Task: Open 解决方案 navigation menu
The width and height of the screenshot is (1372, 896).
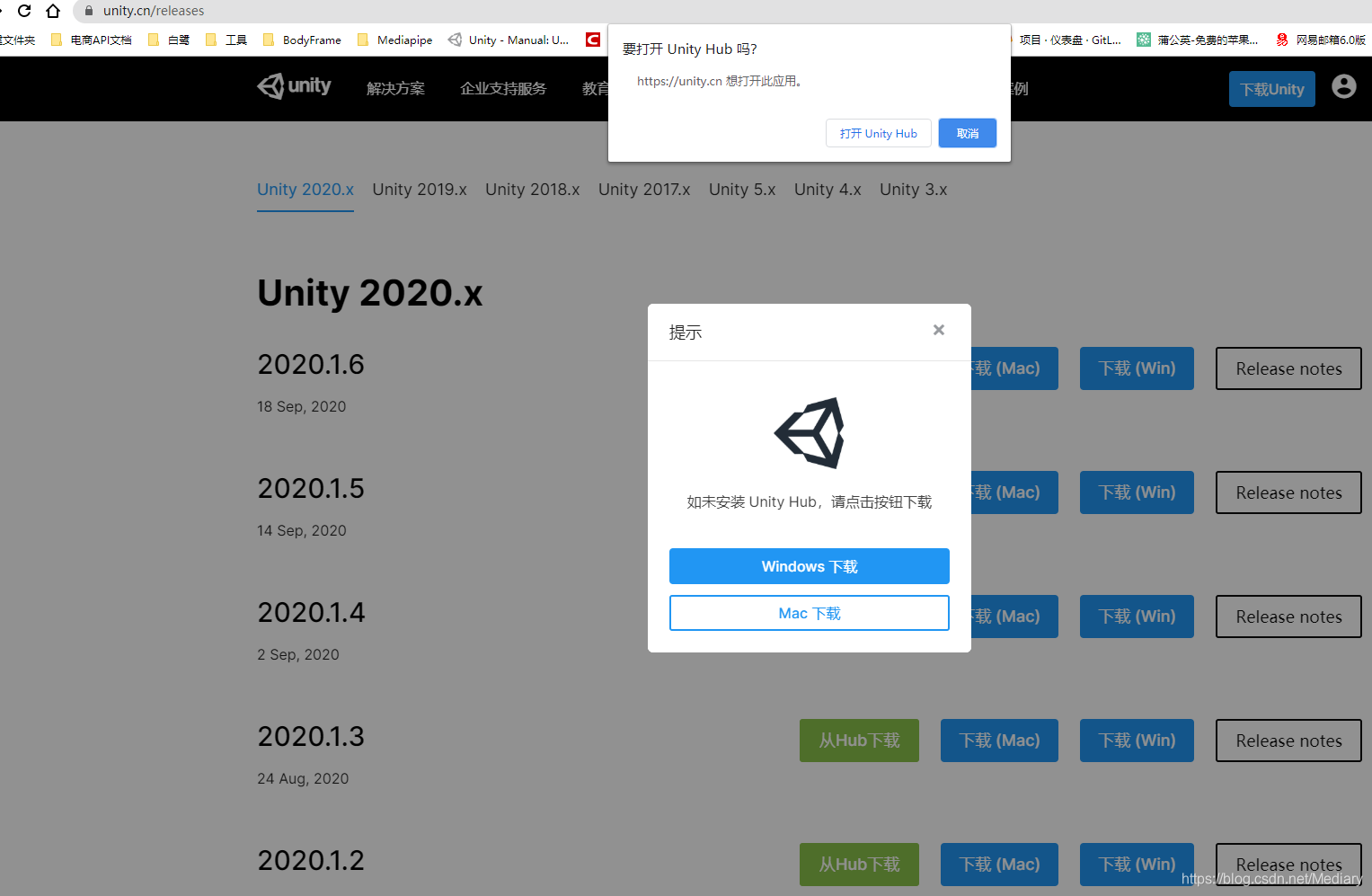Action: point(395,88)
